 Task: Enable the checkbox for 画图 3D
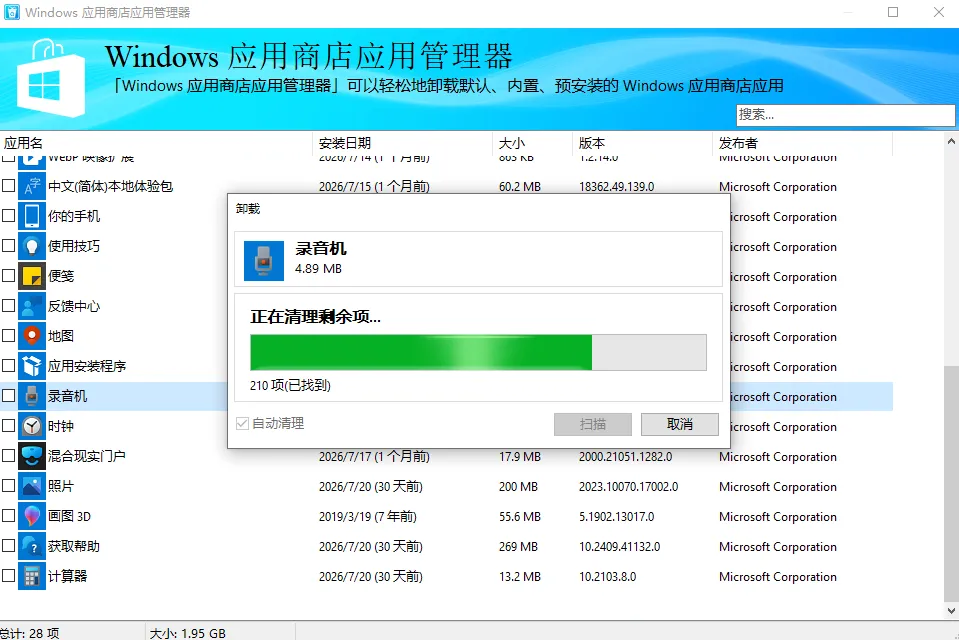click(9, 515)
